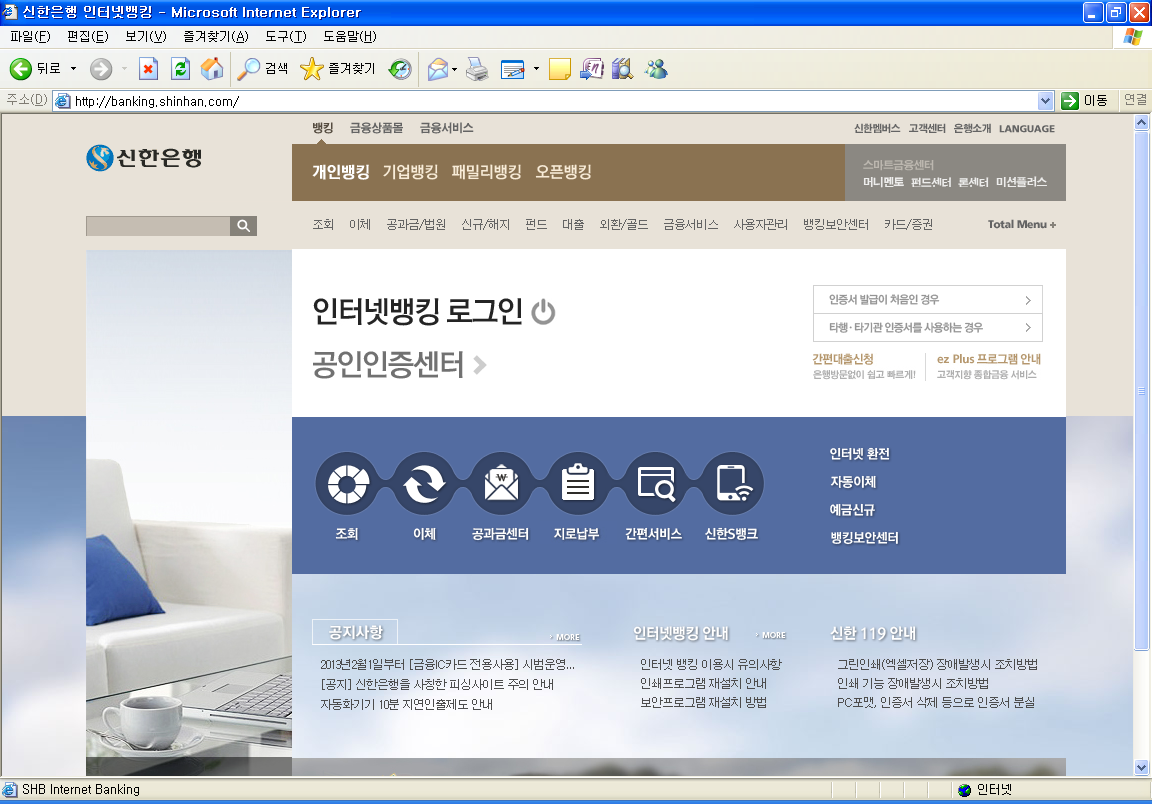Viewport: 1152px width, 804px height.
Task: Select the 패밀리뱅킹 tab
Action: point(486,172)
